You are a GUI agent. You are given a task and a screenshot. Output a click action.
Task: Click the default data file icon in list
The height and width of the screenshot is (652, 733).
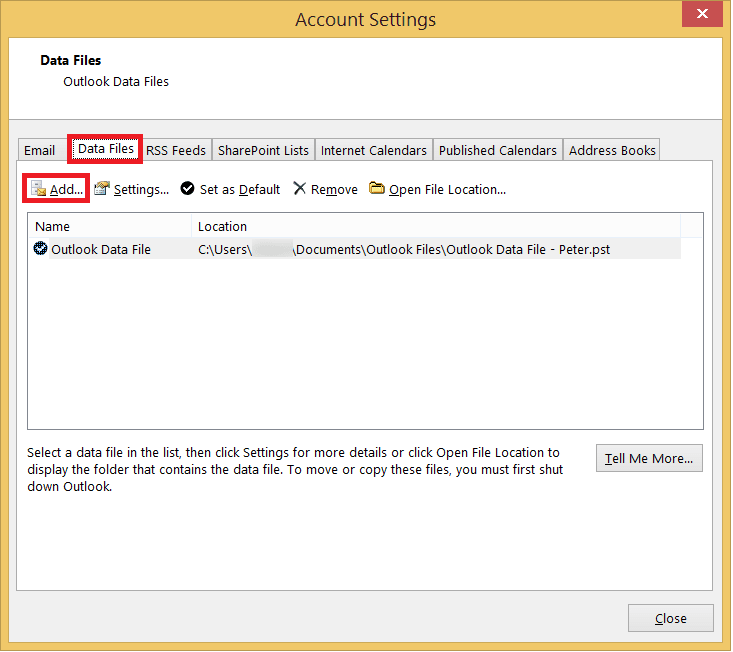(40, 249)
